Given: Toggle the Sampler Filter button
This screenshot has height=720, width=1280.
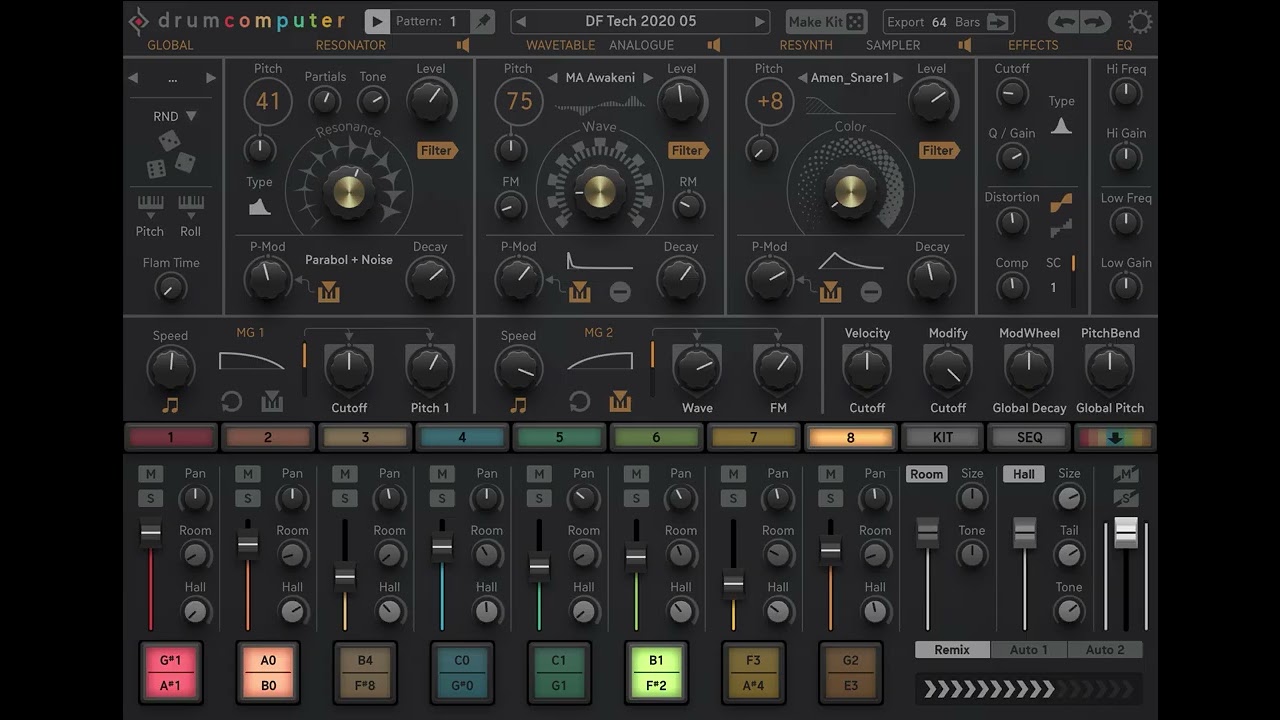Looking at the screenshot, I should pyautogui.click(x=939, y=150).
